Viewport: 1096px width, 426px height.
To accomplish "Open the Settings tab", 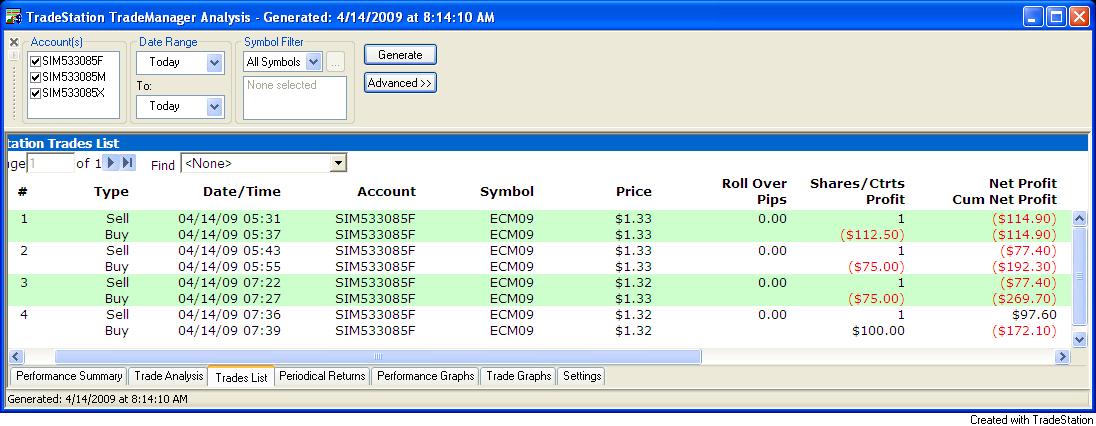I will [582, 376].
